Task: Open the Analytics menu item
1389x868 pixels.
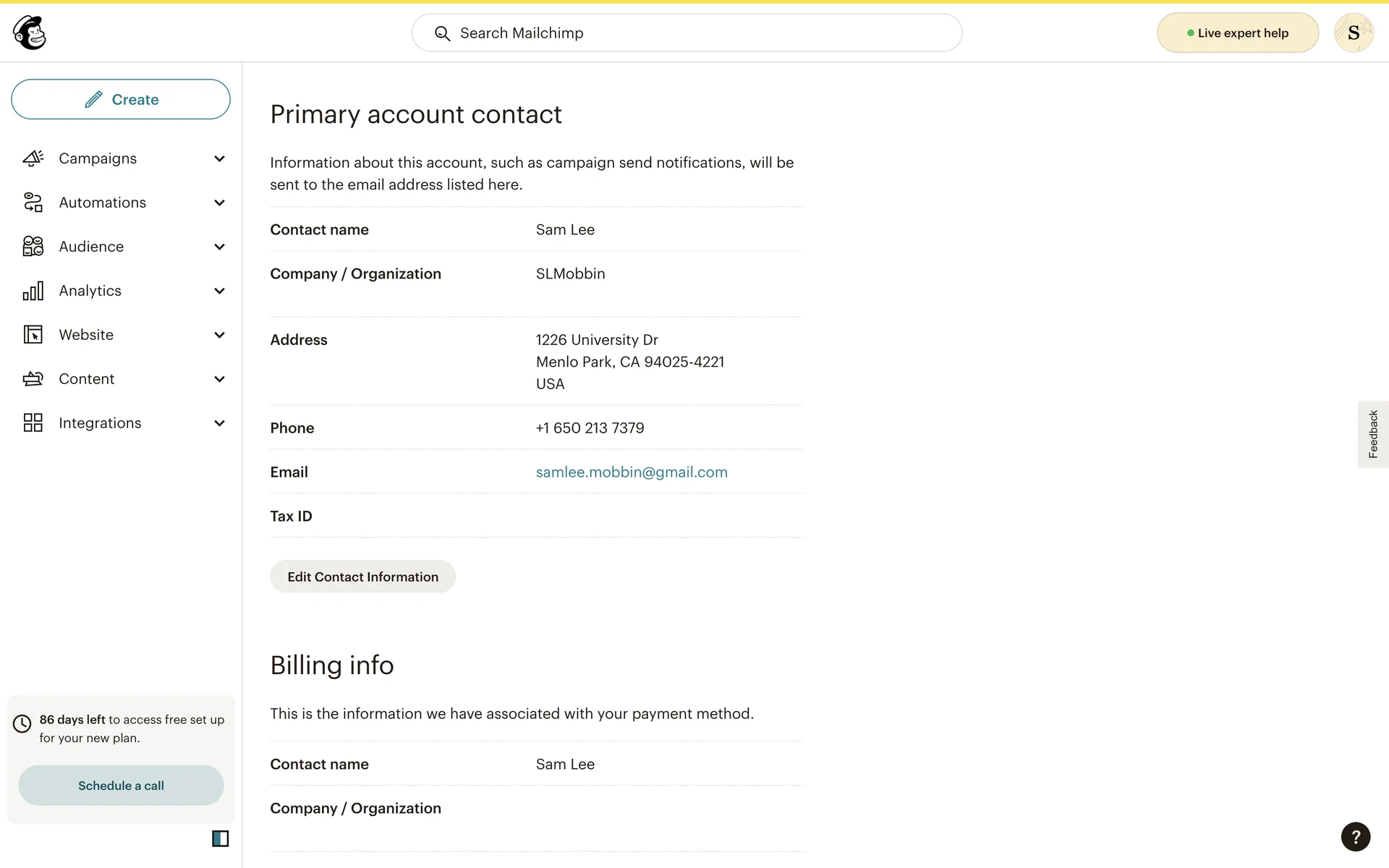Action: [x=90, y=291]
